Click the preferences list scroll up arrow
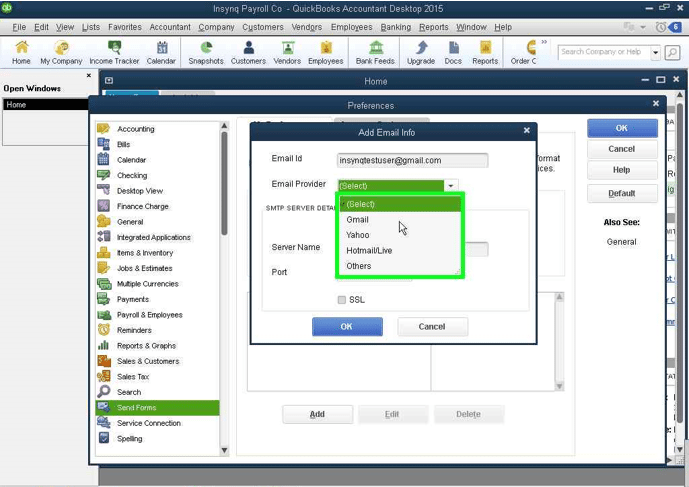The image size is (689, 487). 224,126
